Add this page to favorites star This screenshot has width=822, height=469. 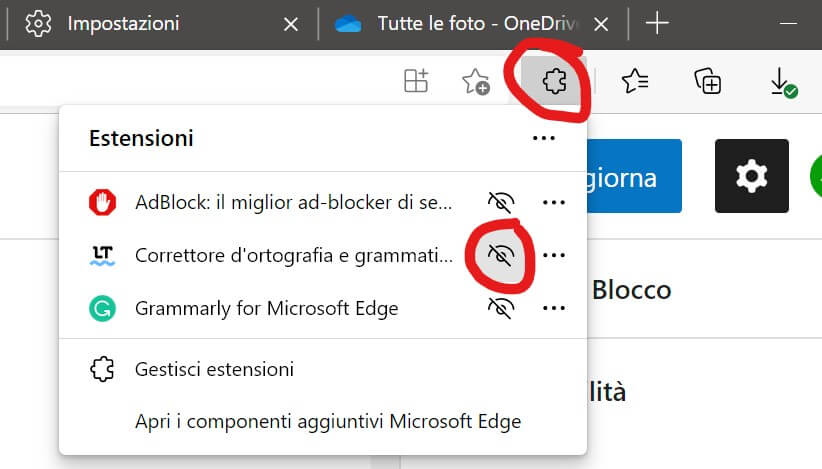click(476, 82)
